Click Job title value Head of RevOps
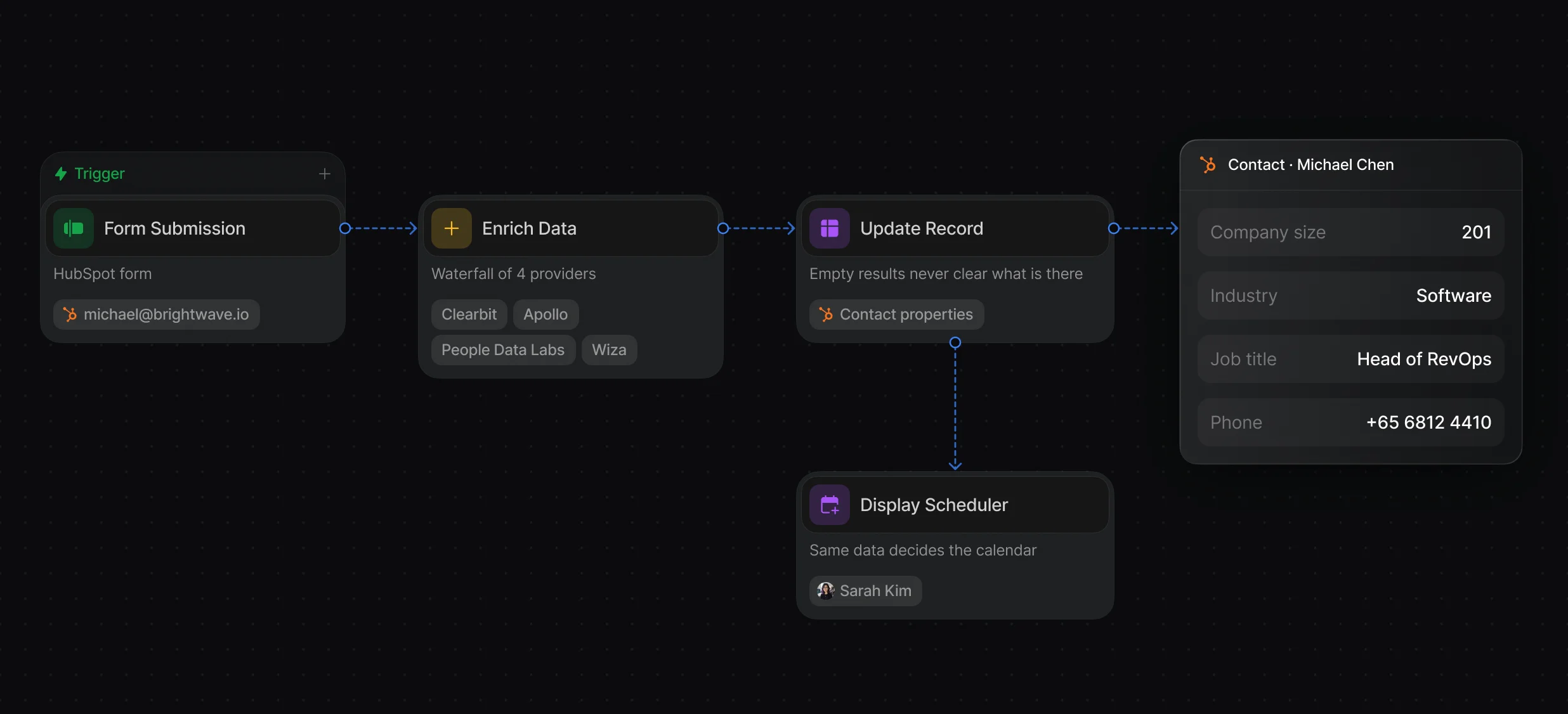The height and width of the screenshot is (714, 1568). (1424, 359)
